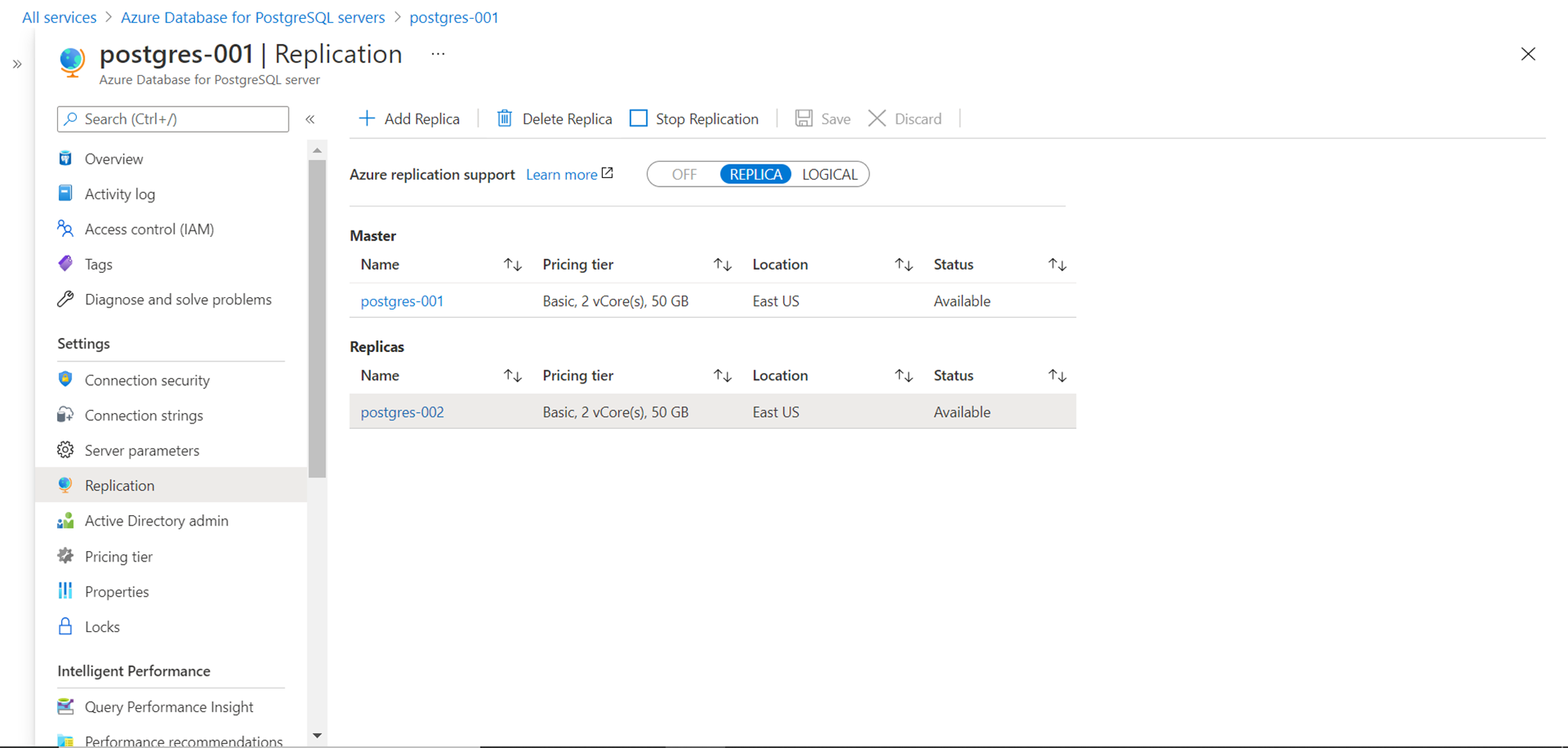Viewport: 1568px width, 748px height.
Task: Click the trash icon for Delete Replica
Action: (x=505, y=118)
